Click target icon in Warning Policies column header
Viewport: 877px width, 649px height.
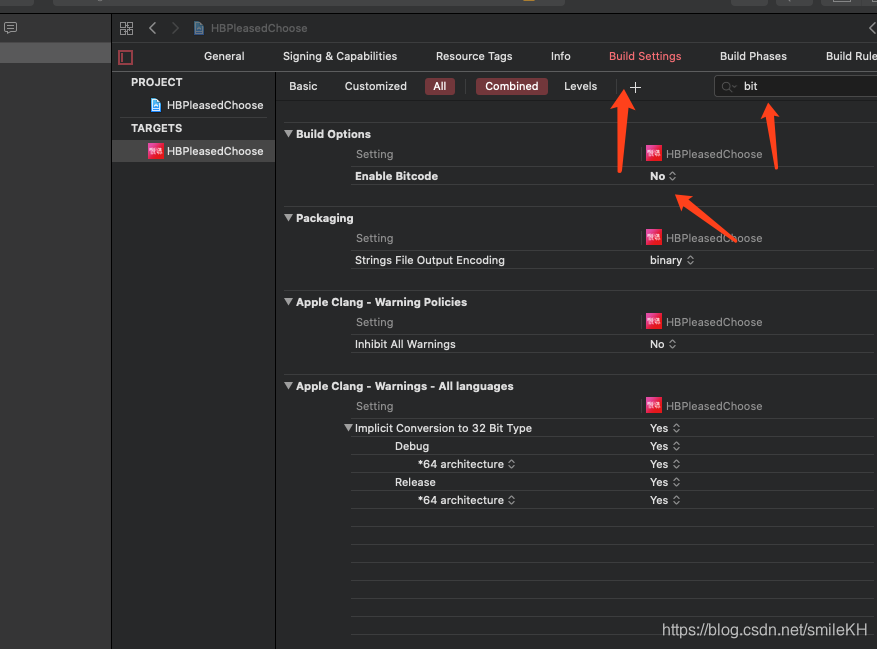coord(653,321)
